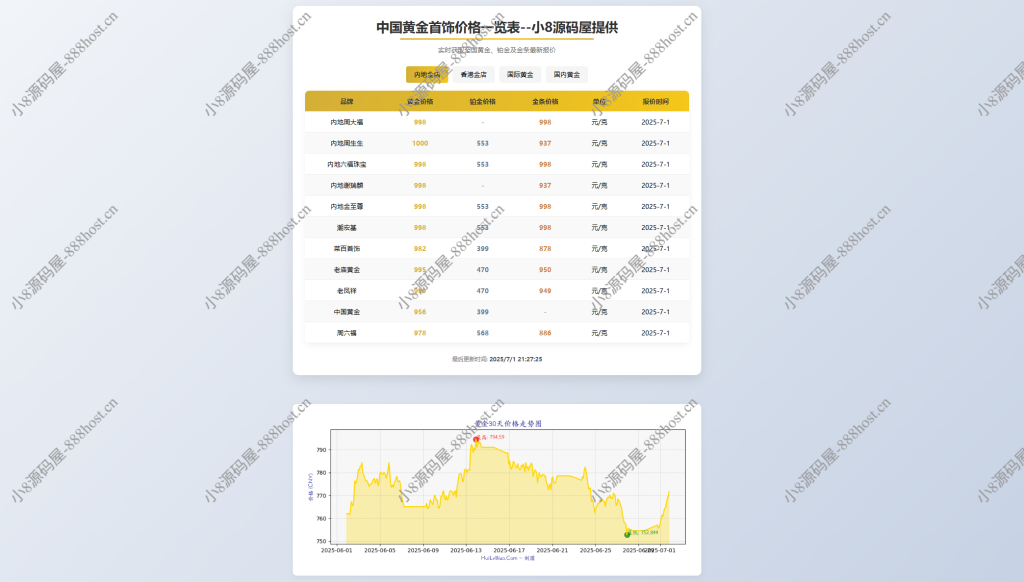Click the 2025-06-13 x-axis label
This screenshot has width=1024, height=582.
[466, 551]
